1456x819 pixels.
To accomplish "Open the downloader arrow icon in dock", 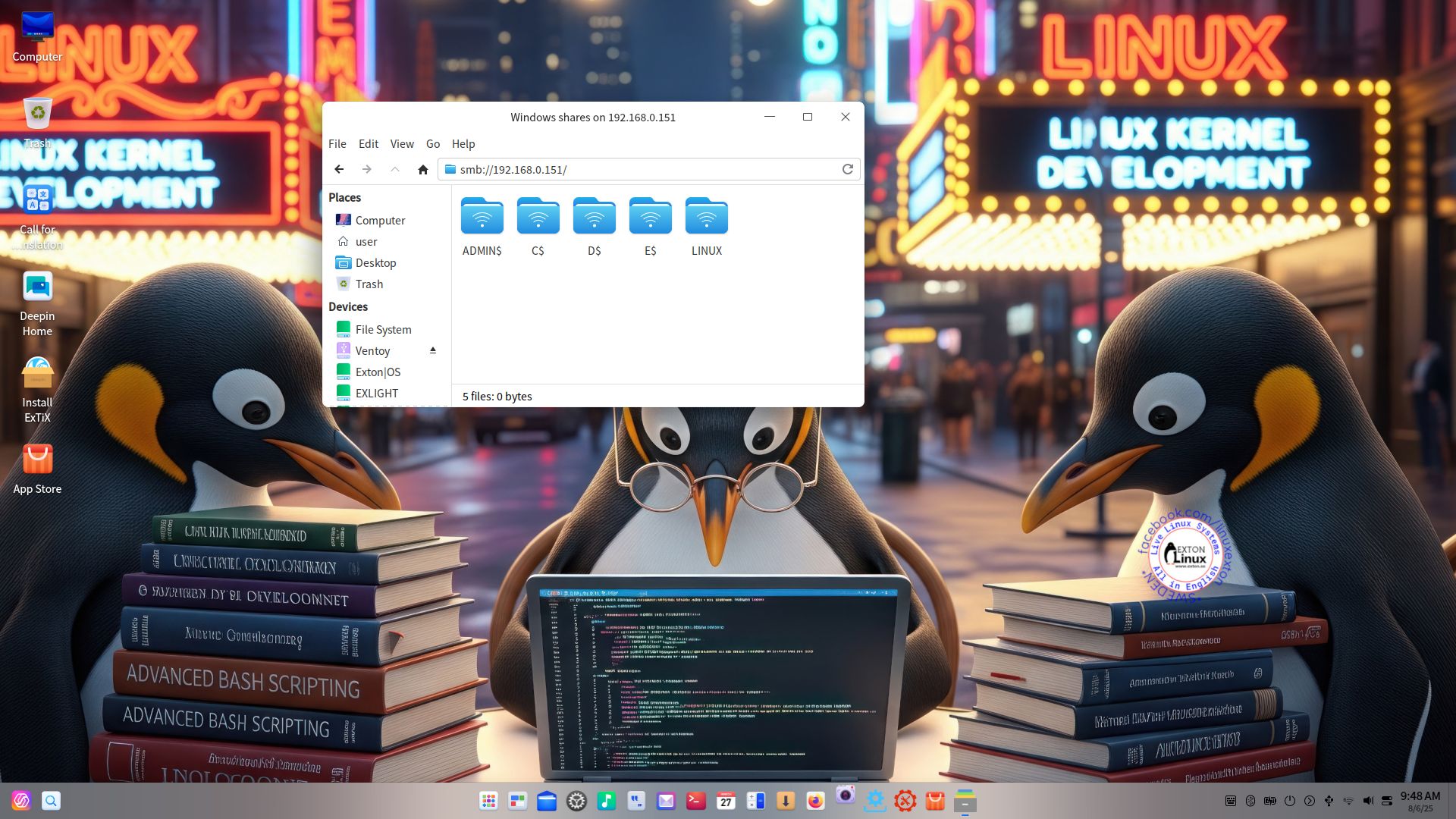I will click(x=786, y=801).
